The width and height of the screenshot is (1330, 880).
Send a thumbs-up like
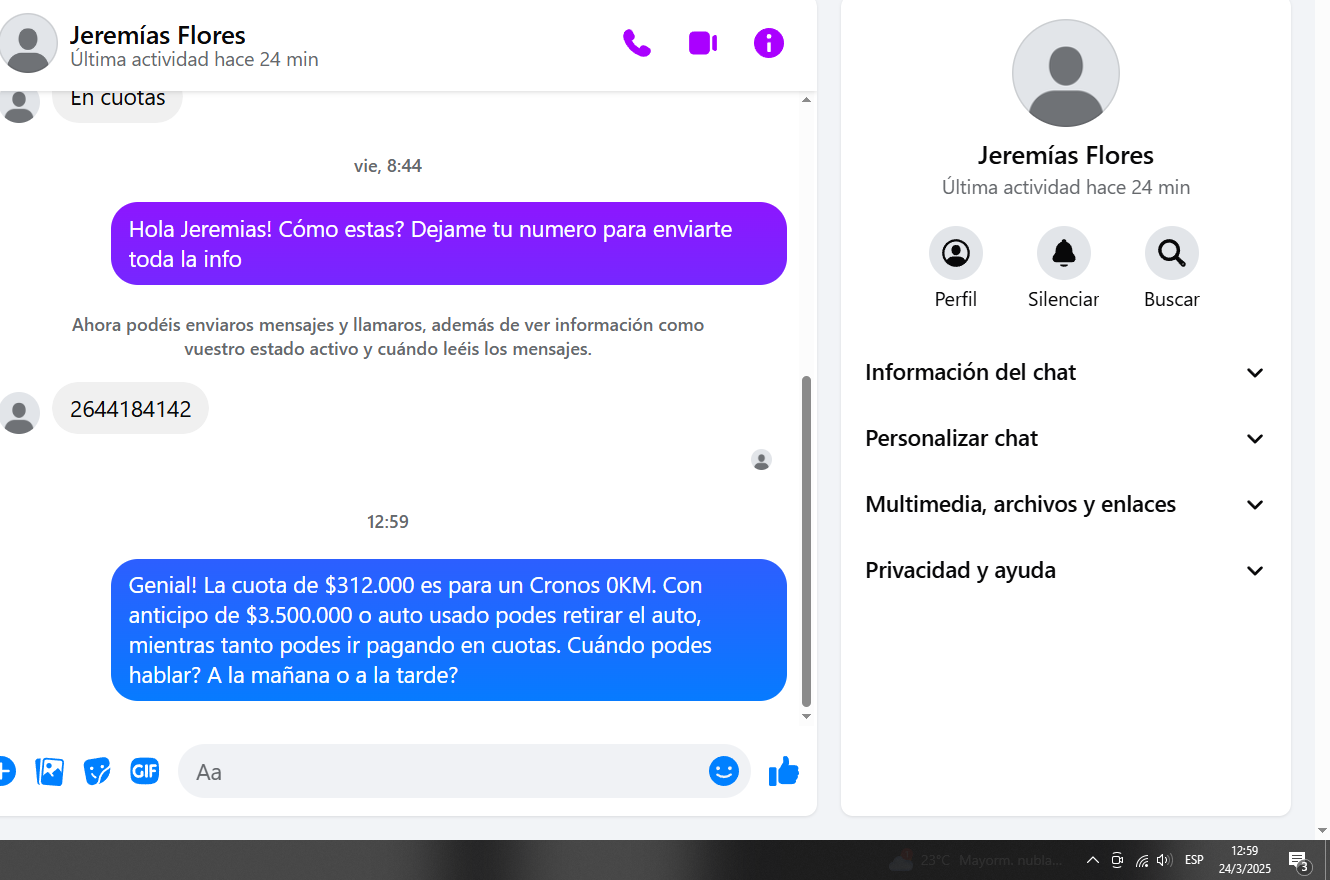coord(784,771)
